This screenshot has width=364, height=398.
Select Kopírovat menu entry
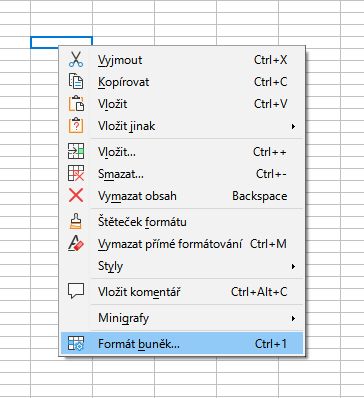pyautogui.click(x=182, y=82)
